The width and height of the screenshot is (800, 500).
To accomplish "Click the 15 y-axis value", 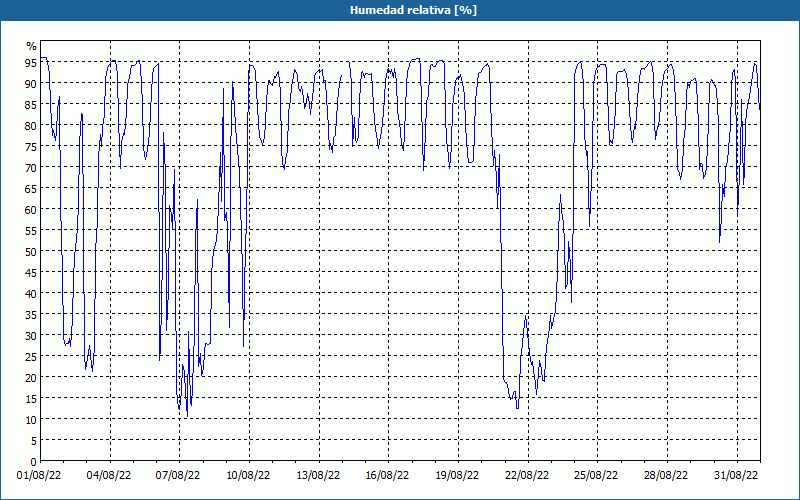I will (x=31, y=398).
